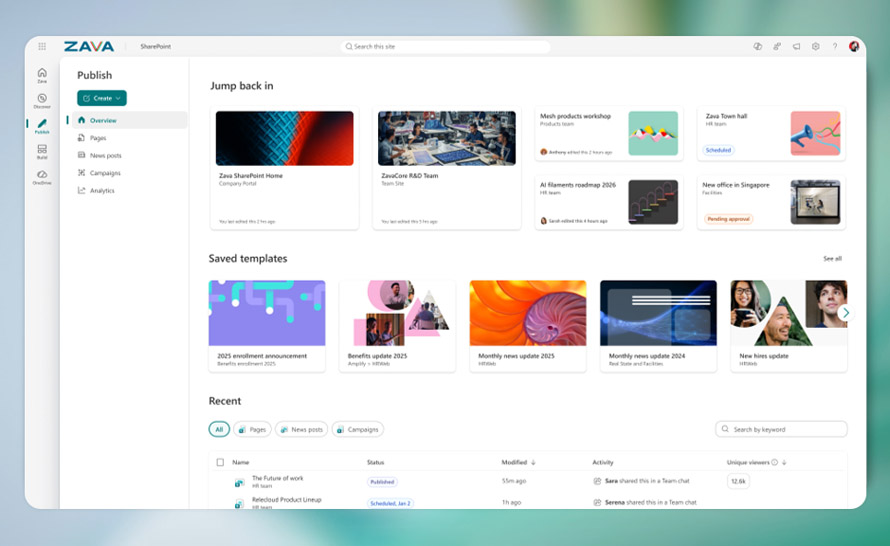Sort by the Unique viewers column arrow
The height and width of the screenshot is (546, 890).
point(784,462)
